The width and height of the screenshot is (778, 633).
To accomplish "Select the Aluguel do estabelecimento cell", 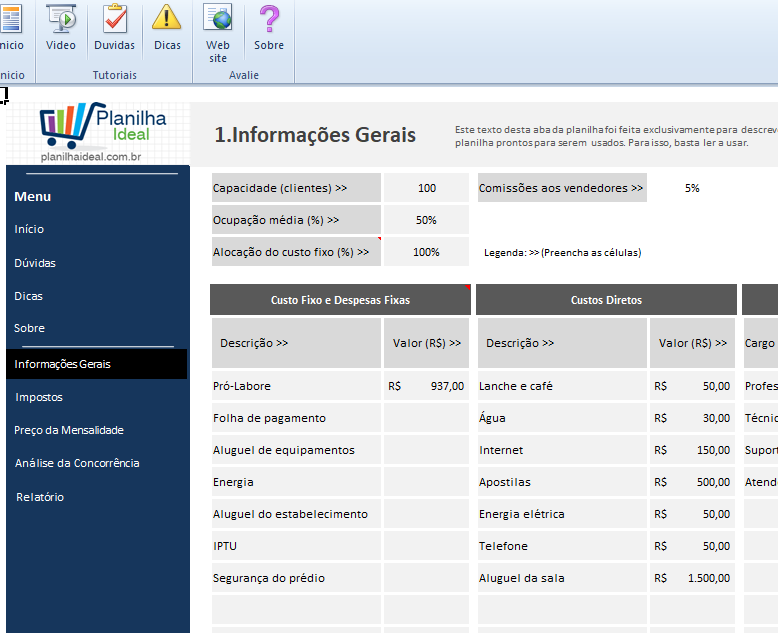I will coord(296,514).
